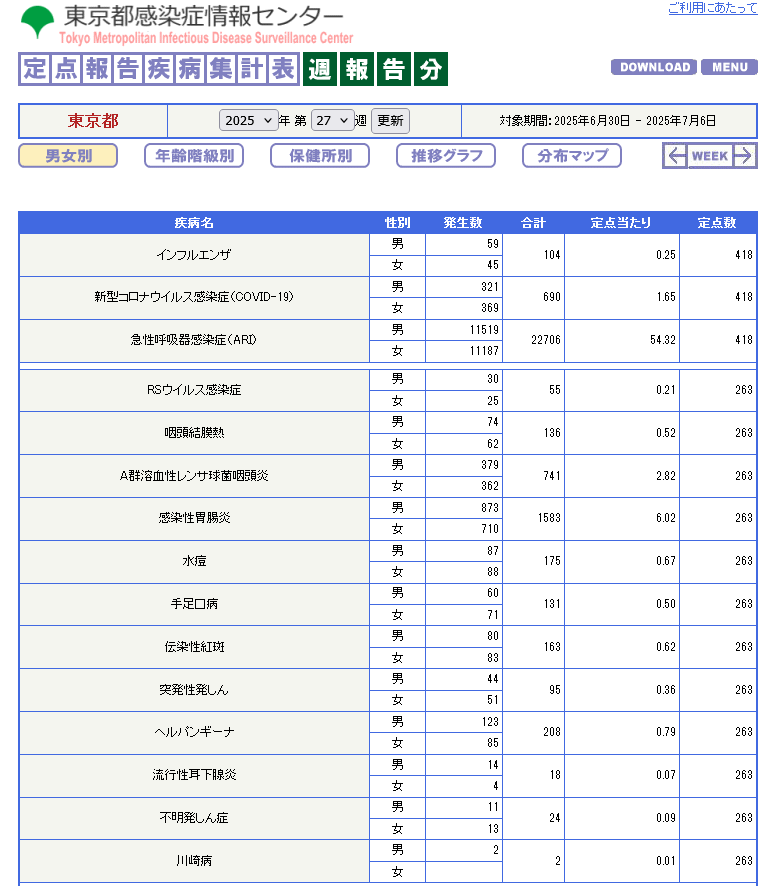
Task: Click the COVID-19 per-sentinel value 1.65
Action: pyautogui.click(x=665, y=297)
